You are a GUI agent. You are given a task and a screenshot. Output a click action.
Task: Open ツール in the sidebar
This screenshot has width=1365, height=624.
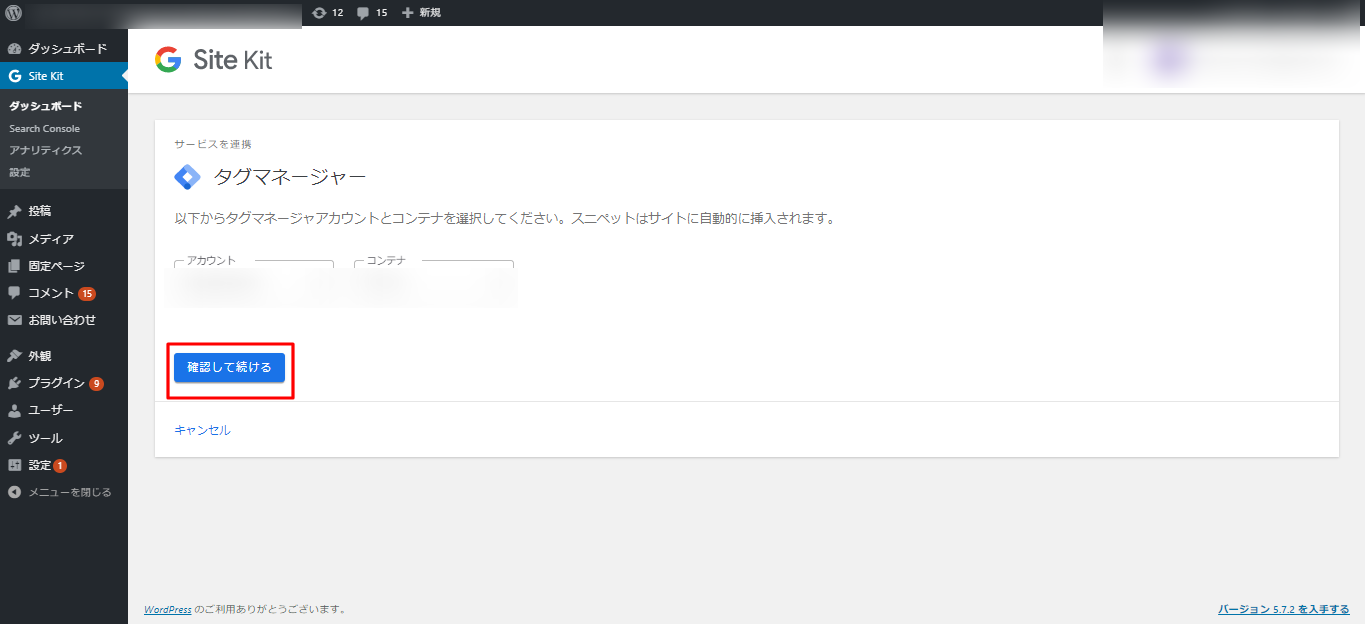click(64, 438)
